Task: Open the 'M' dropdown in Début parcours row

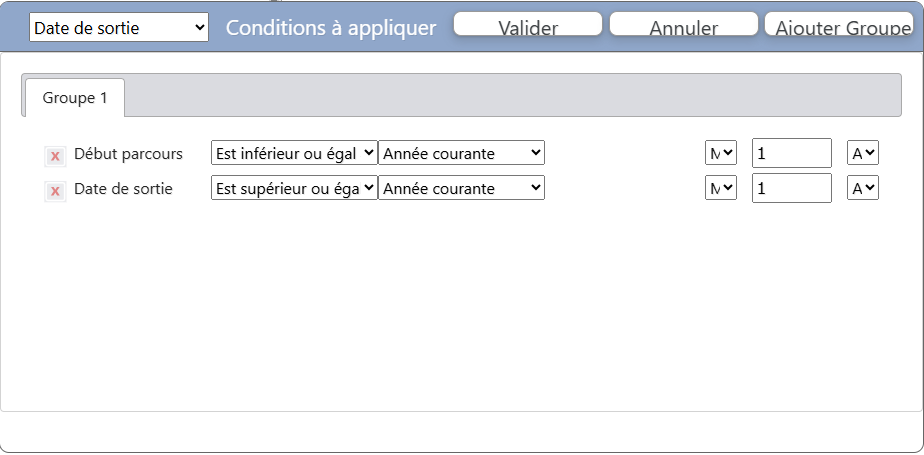Action: click(721, 153)
